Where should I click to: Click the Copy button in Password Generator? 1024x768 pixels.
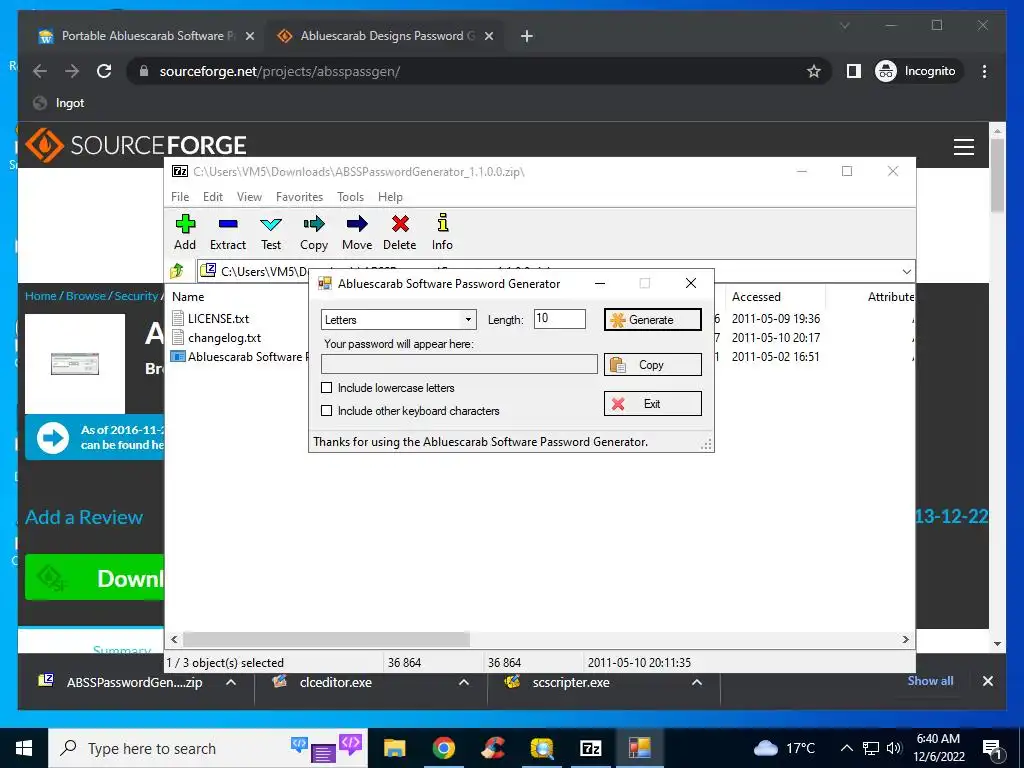[x=652, y=364]
